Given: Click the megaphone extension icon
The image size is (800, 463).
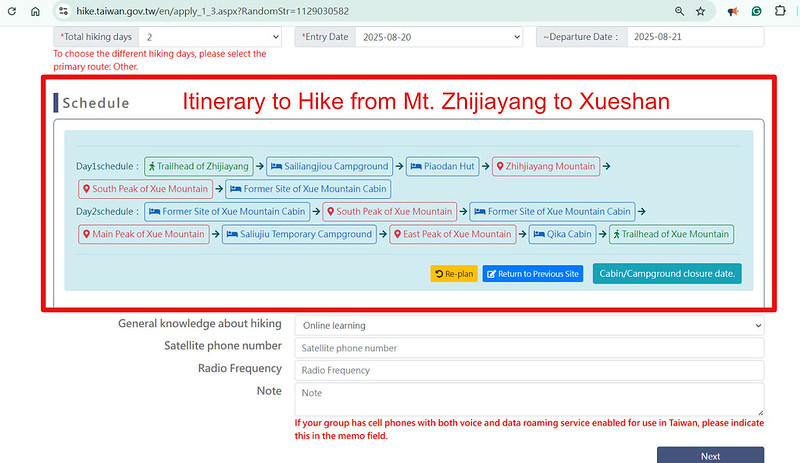Looking at the screenshot, I should coord(733,11).
